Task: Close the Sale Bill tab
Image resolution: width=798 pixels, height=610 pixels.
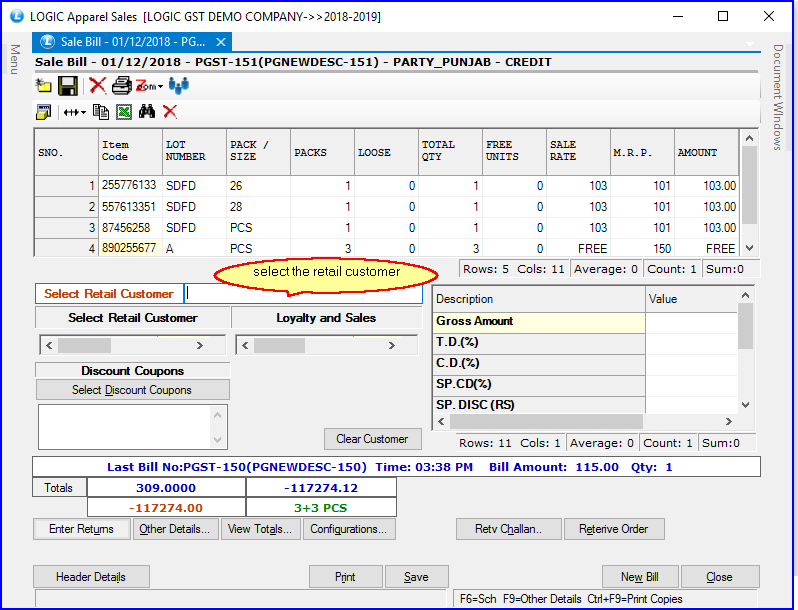Action: pyautogui.click(x=220, y=42)
